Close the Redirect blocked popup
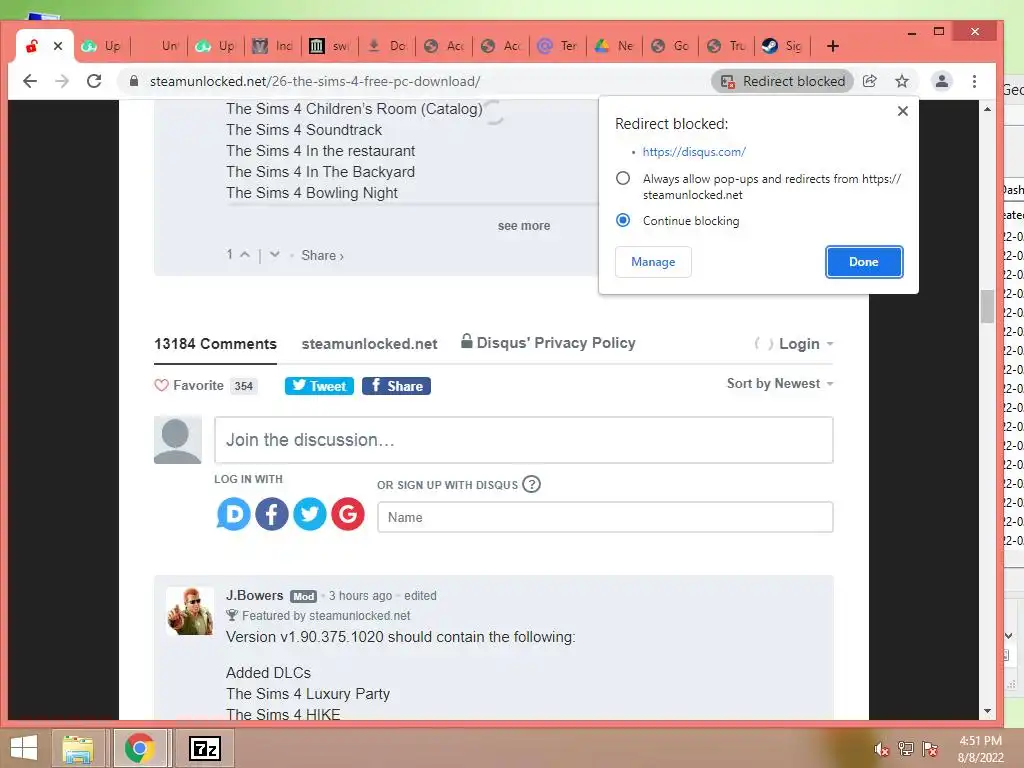This screenshot has width=1024, height=768. 903,111
